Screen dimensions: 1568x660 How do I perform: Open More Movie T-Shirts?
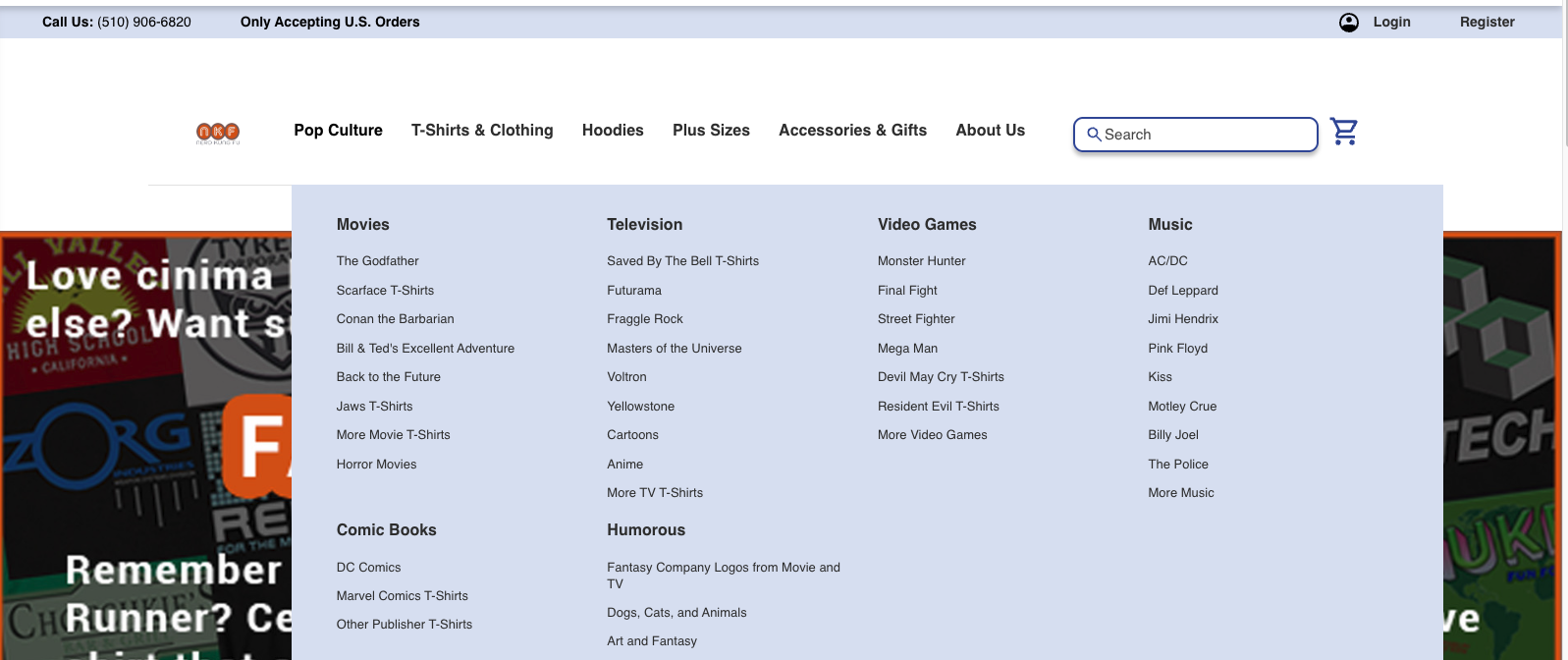(393, 435)
